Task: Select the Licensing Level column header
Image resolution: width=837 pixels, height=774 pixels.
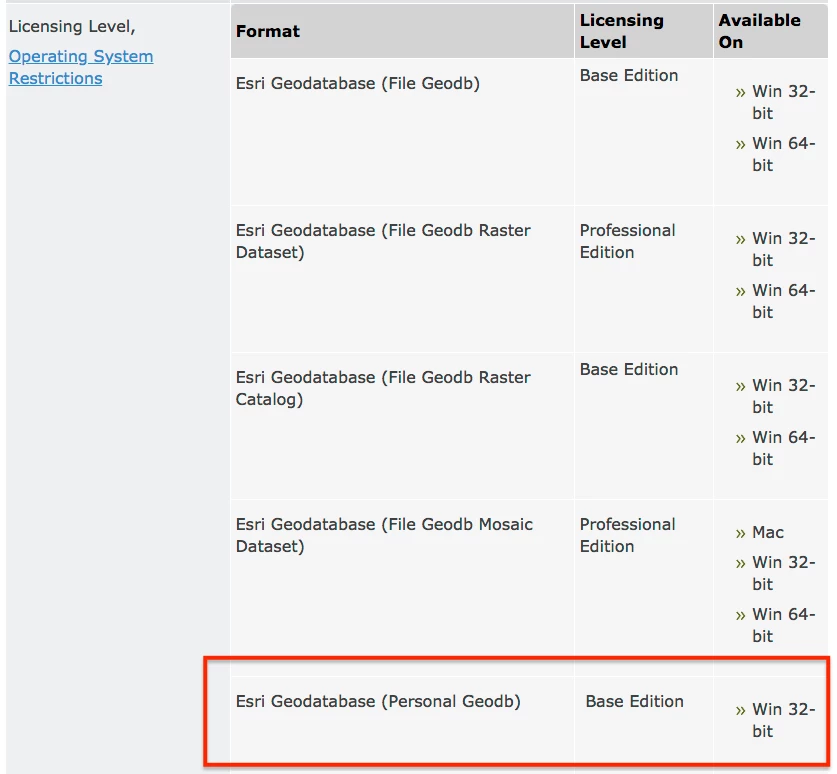Action: point(644,31)
